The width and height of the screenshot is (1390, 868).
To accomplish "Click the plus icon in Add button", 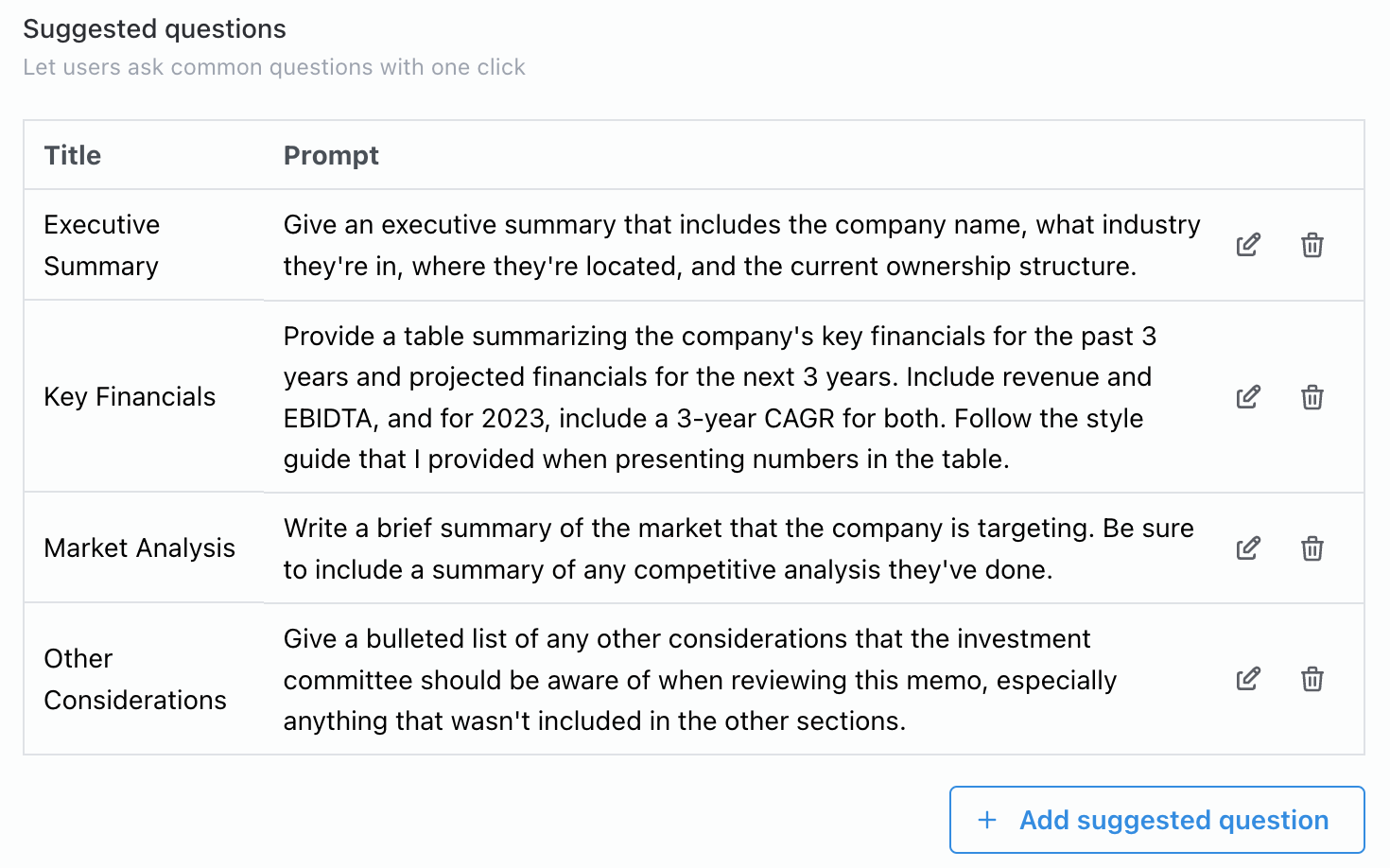I will (x=987, y=820).
